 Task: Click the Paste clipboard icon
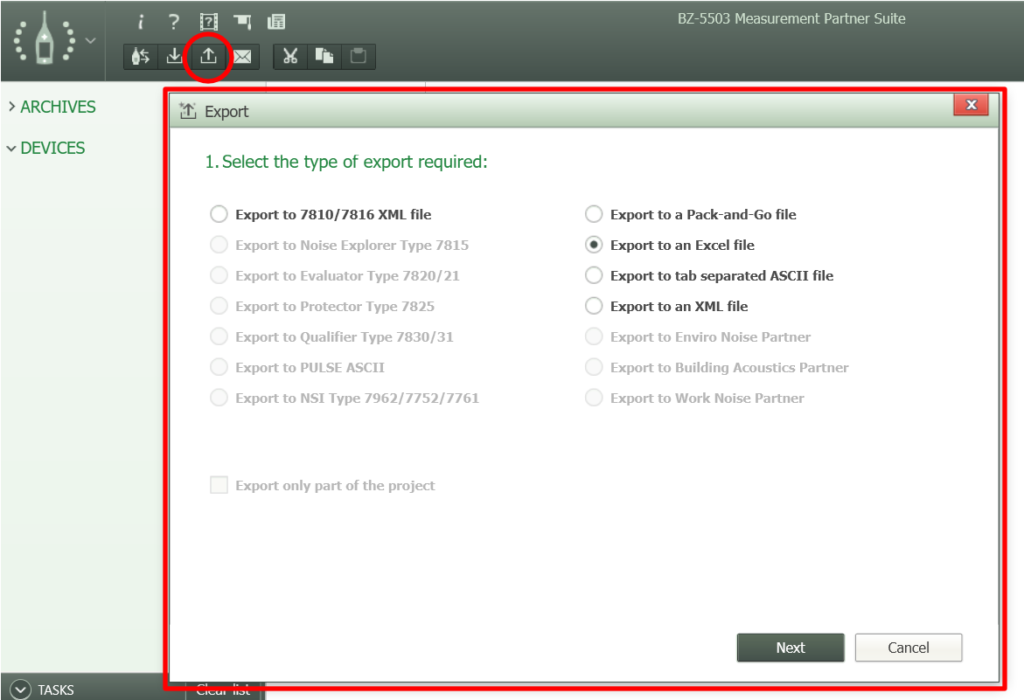[356, 56]
